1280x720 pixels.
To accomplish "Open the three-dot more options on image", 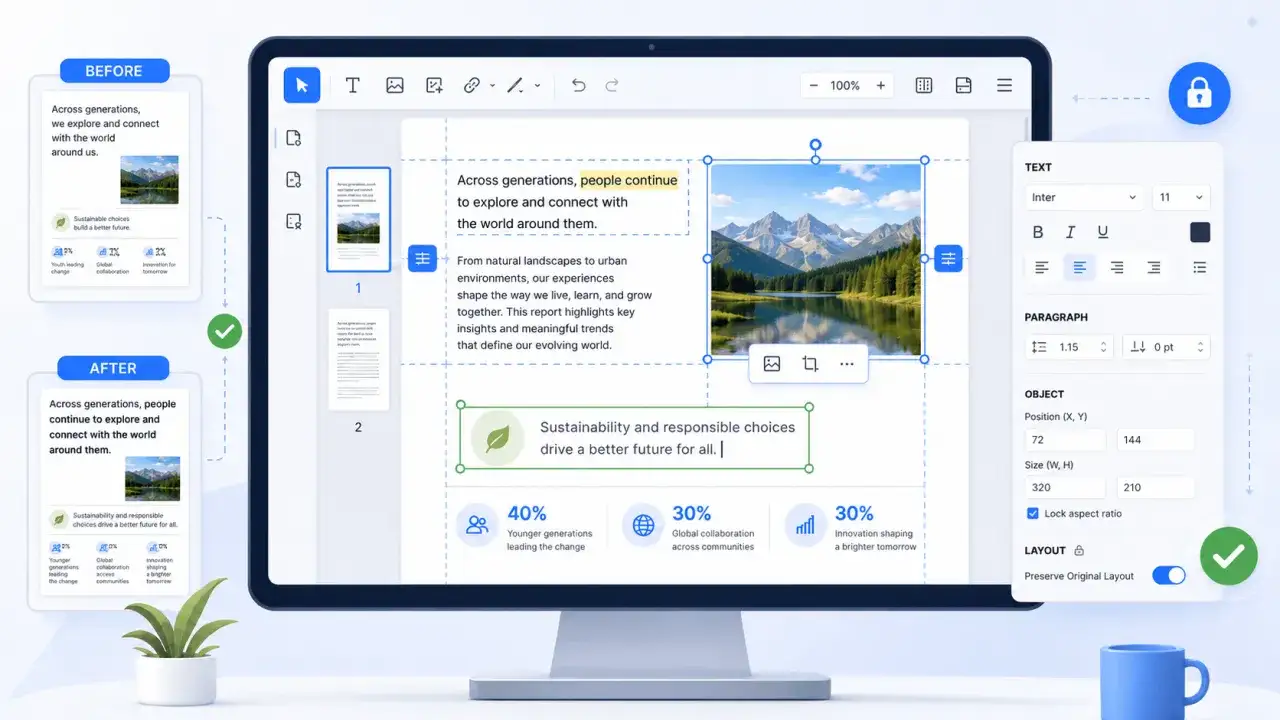I will coord(847,364).
